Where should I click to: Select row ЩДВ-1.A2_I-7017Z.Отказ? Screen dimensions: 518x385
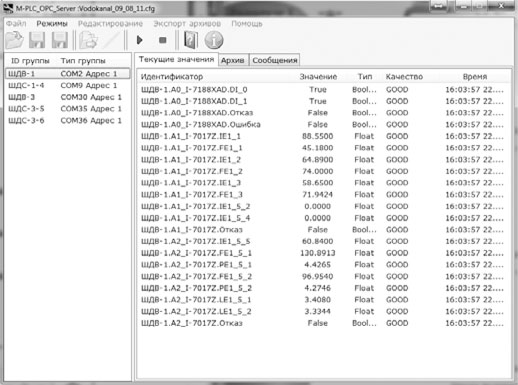coord(324,323)
